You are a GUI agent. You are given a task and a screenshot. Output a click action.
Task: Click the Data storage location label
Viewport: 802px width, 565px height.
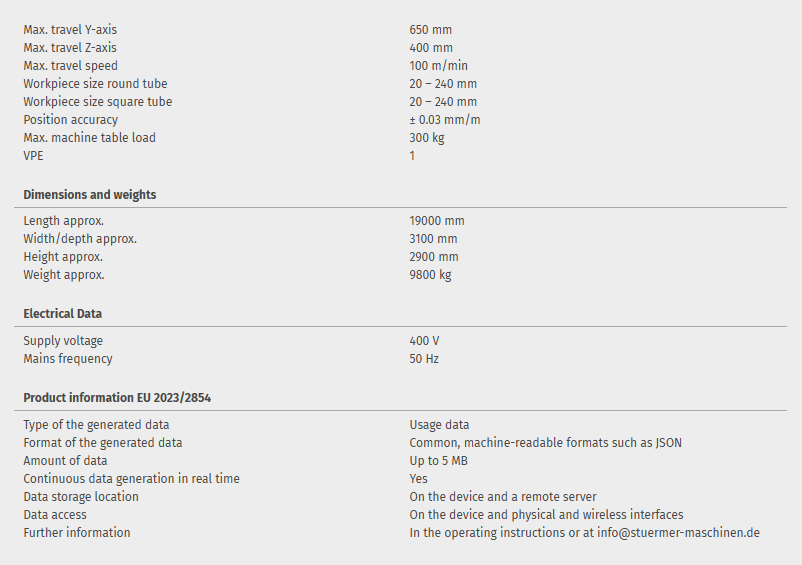coord(81,497)
